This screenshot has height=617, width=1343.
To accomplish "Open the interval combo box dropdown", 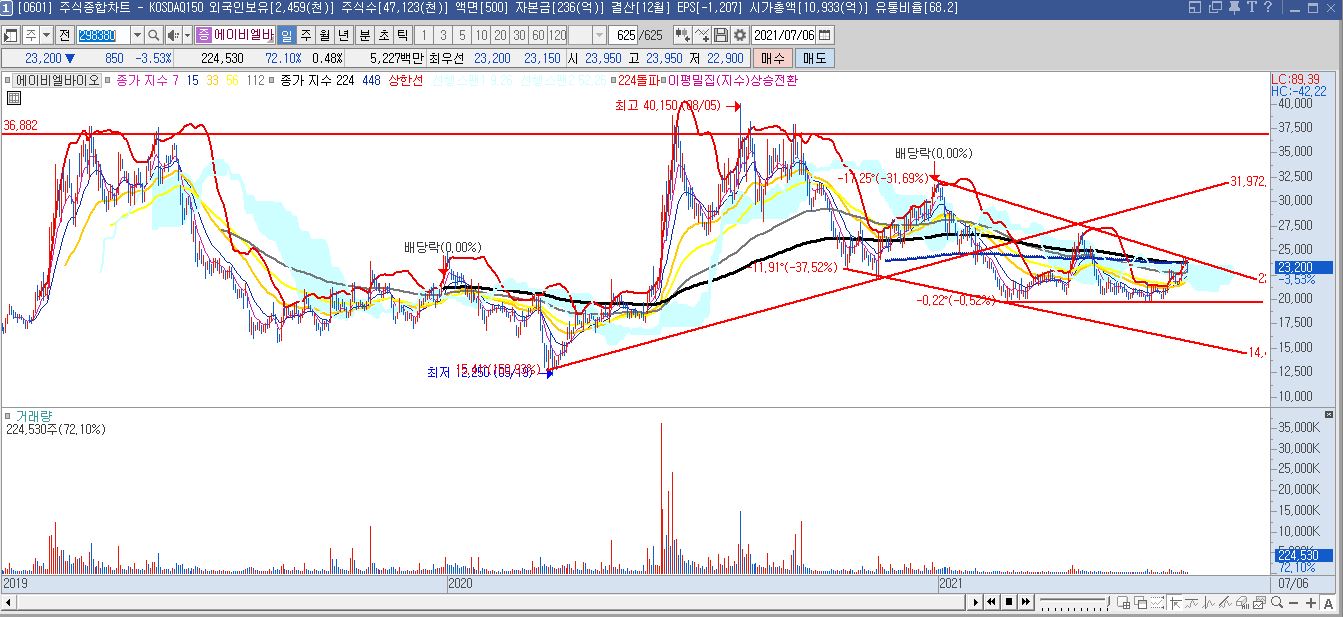I will (x=599, y=35).
